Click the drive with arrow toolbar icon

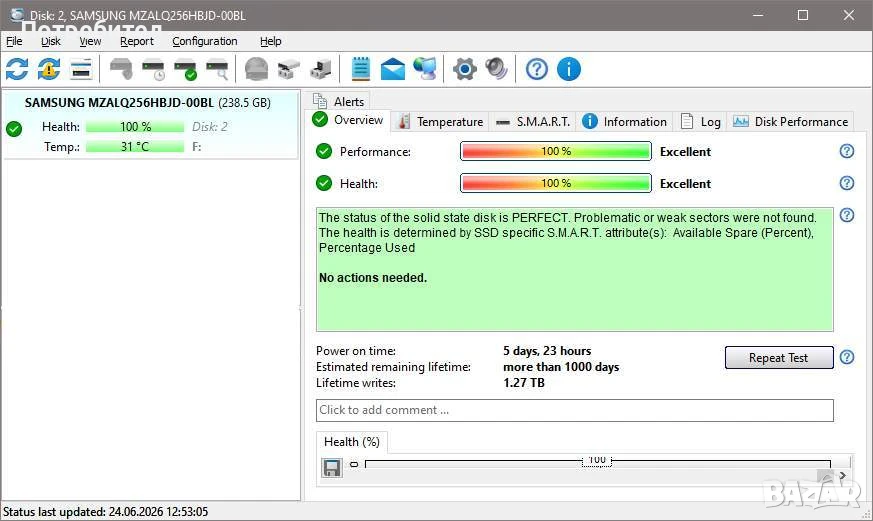click(321, 69)
